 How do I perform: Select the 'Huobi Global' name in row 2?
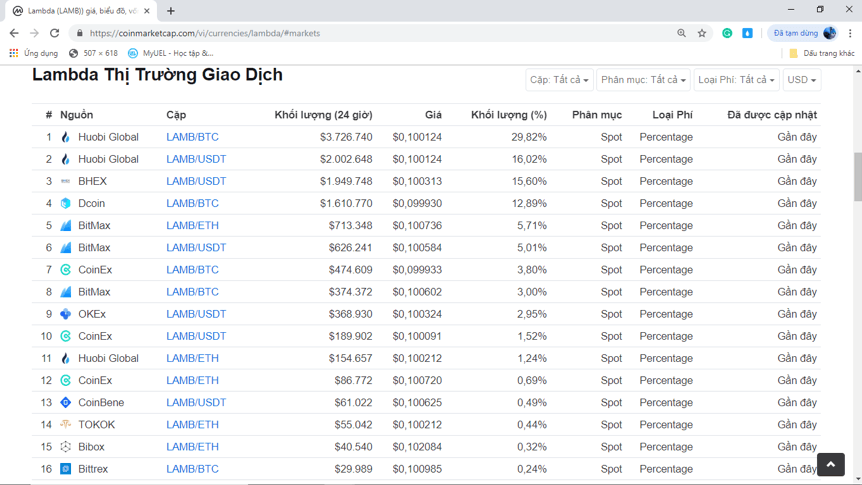(x=108, y=159)
